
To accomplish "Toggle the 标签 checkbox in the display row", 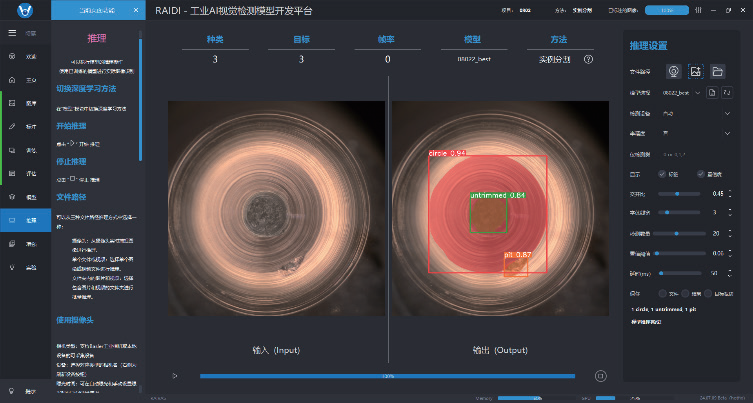I will tap(662, 174).
